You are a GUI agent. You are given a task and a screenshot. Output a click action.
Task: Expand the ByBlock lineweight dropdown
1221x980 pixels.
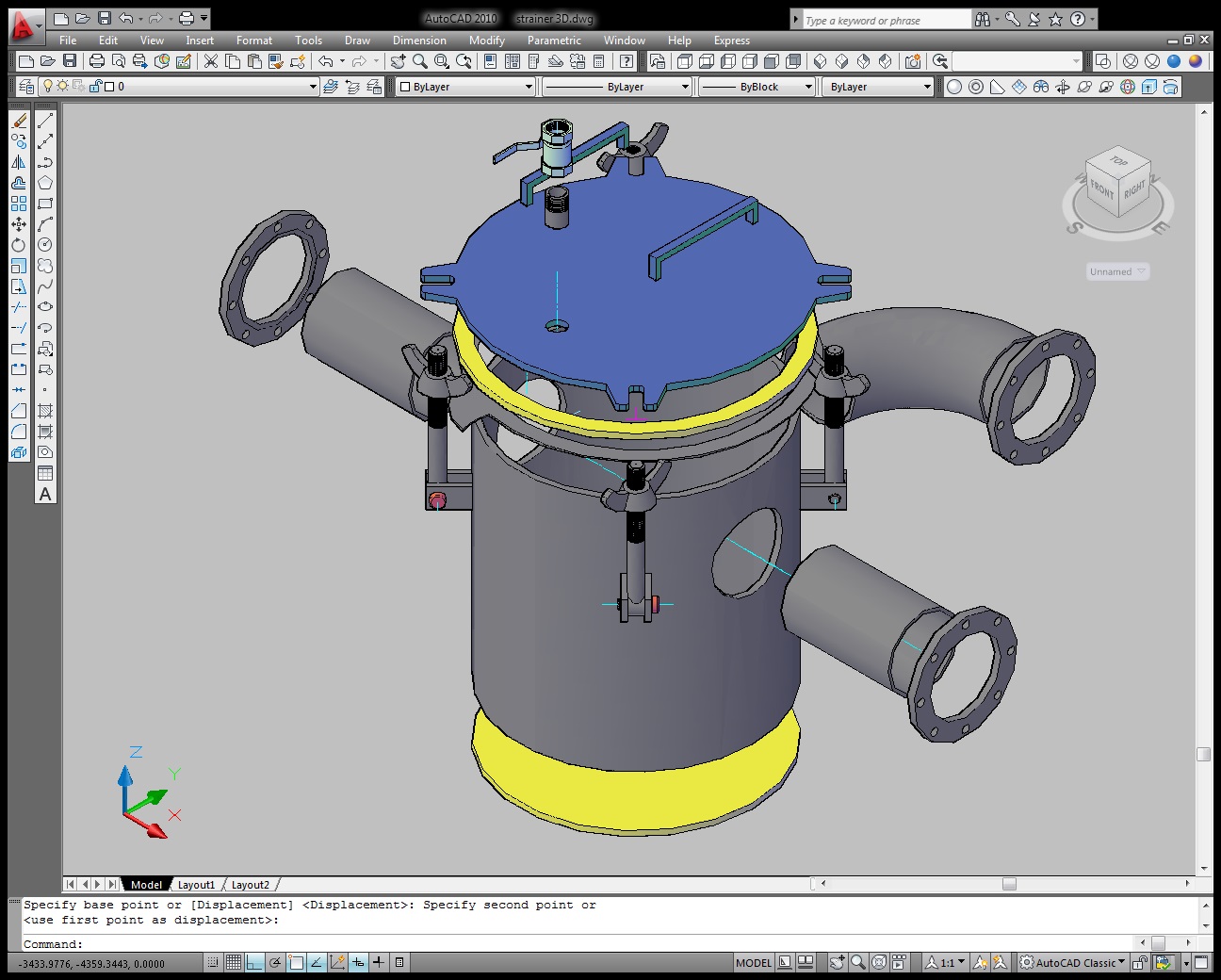click(807, 87)
